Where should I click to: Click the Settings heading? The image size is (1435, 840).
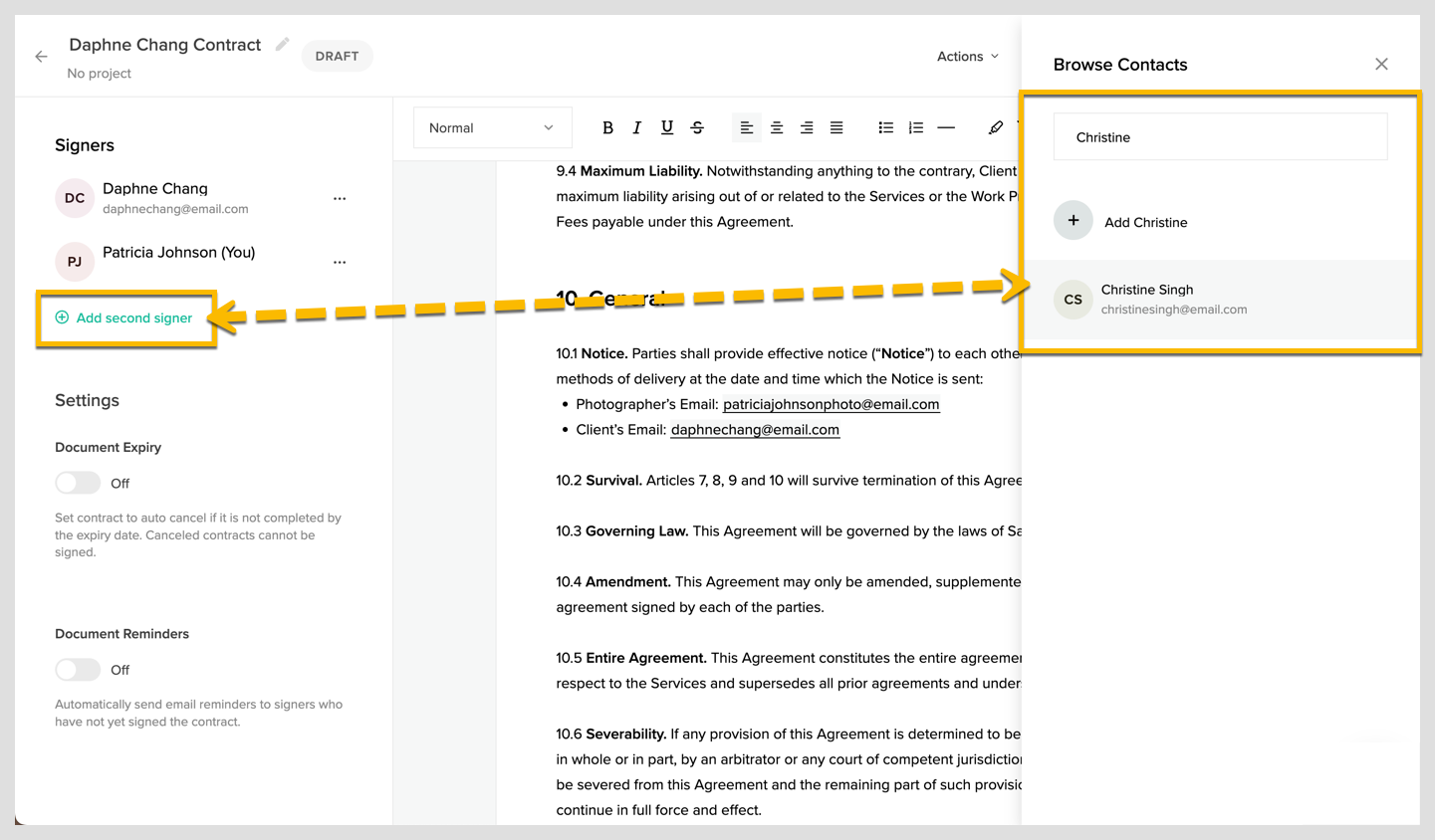click(x=87, y=400)
